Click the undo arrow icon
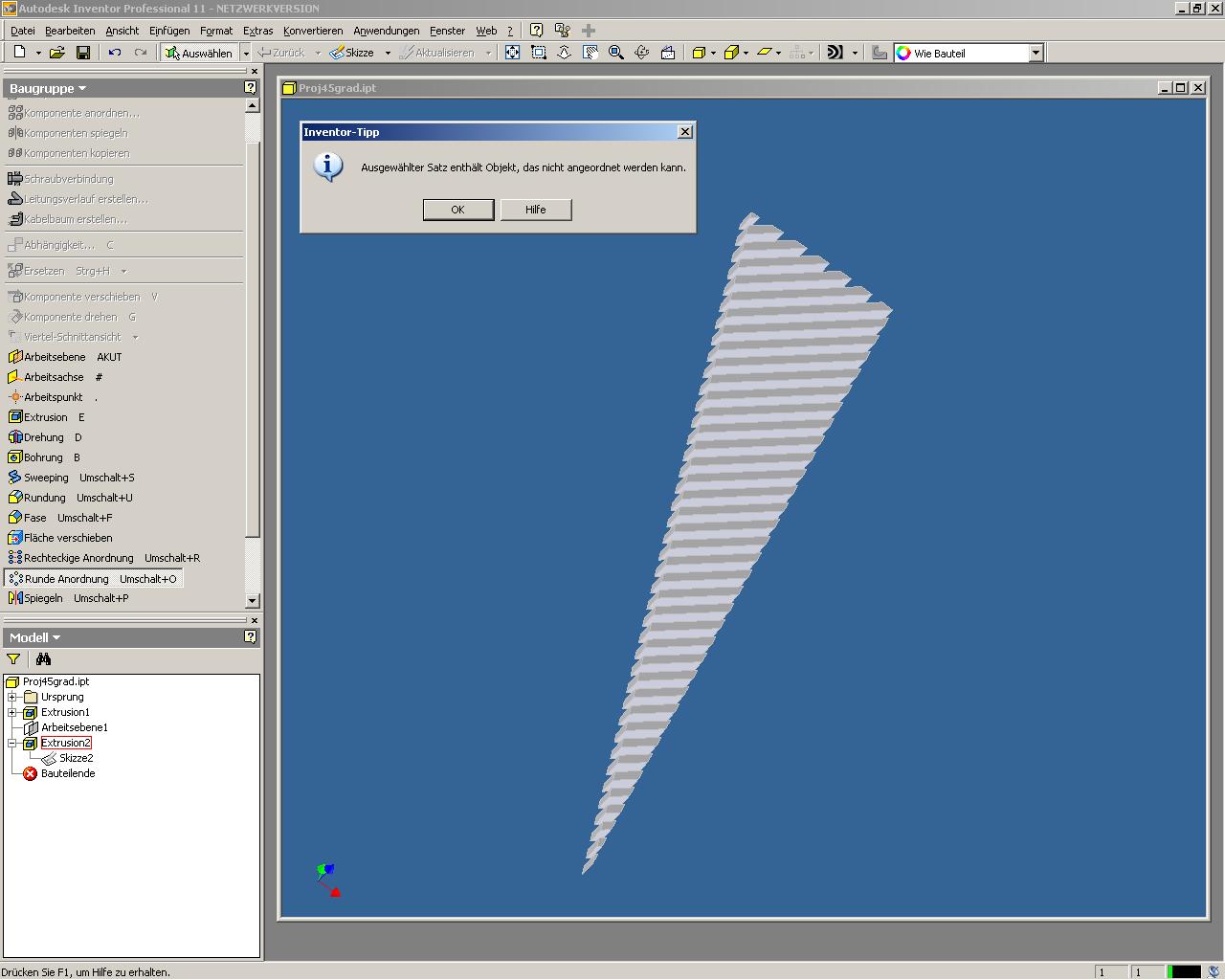The width and height of the screenshot is (1225, 980). tap(115, 53)
